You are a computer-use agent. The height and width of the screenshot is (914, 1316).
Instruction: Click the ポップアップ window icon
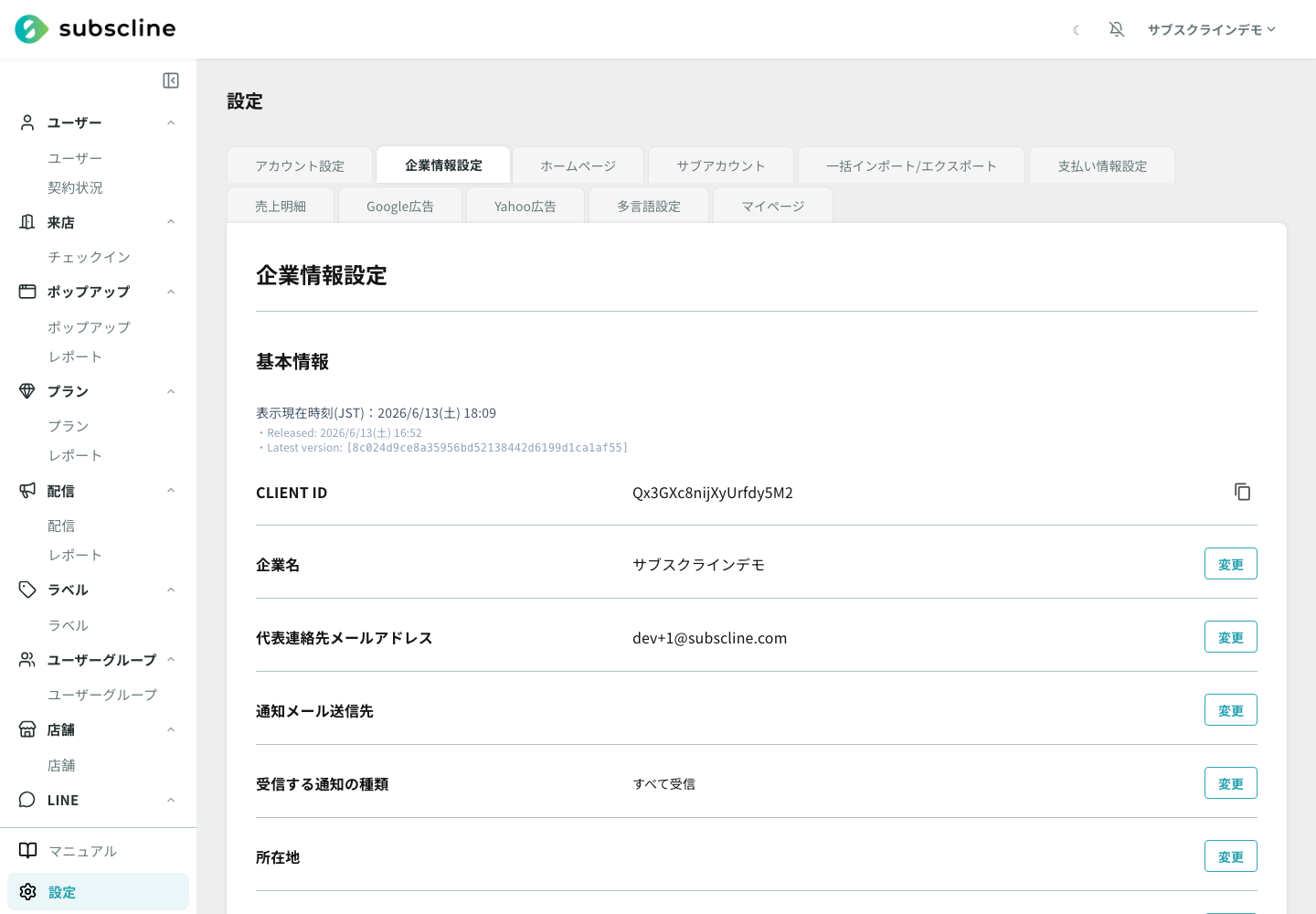(x=27, y=292)
